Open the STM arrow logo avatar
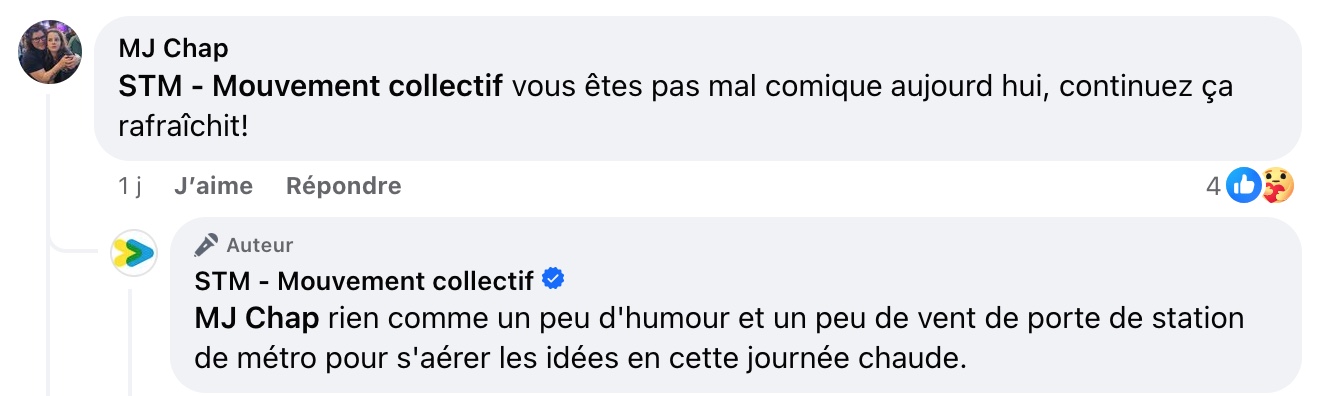Viewport: 1324px width, 396px height. coord(134,254)
